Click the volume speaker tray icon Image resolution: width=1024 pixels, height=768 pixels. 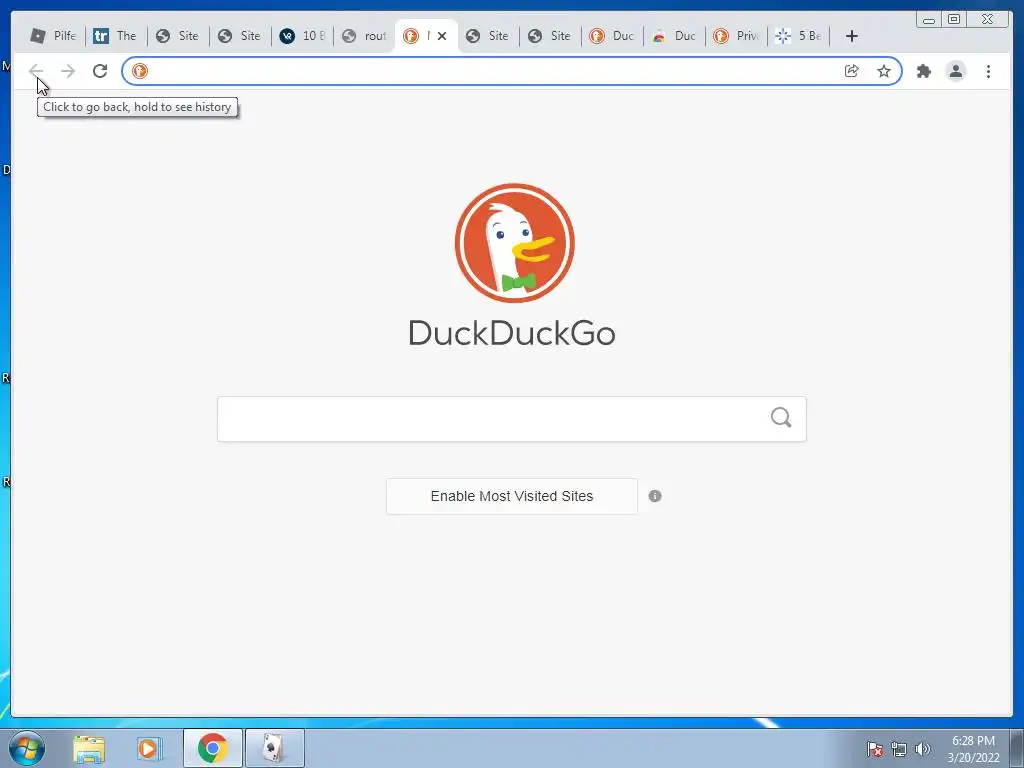pos(923,749)
